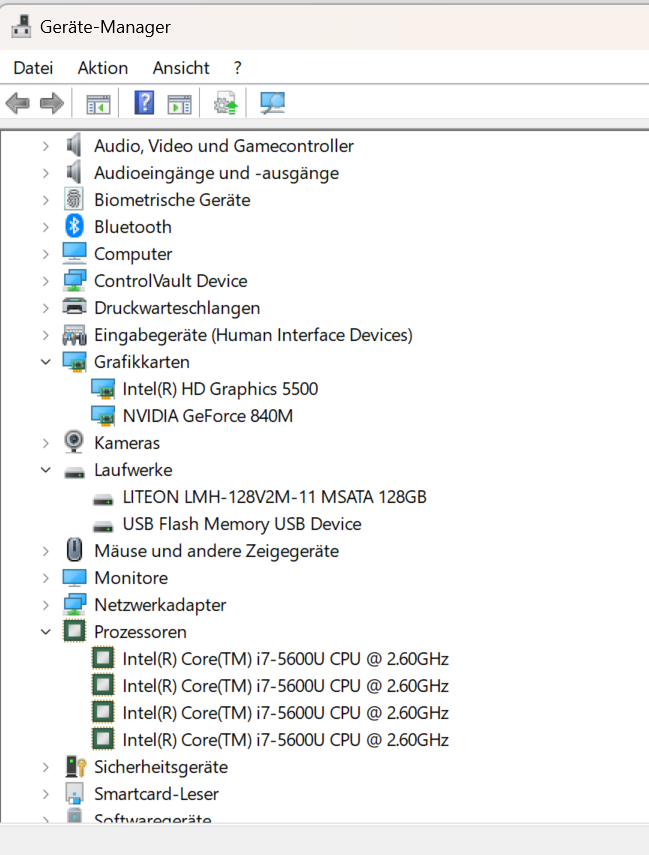
Task: Open the Aktion menu
Action: (x=103, y=68)
